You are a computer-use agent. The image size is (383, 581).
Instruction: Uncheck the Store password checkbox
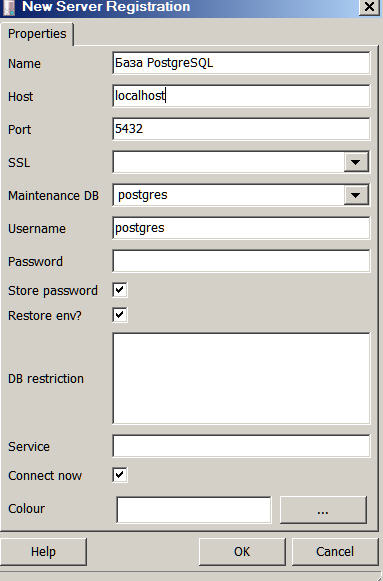pos(120,290)
